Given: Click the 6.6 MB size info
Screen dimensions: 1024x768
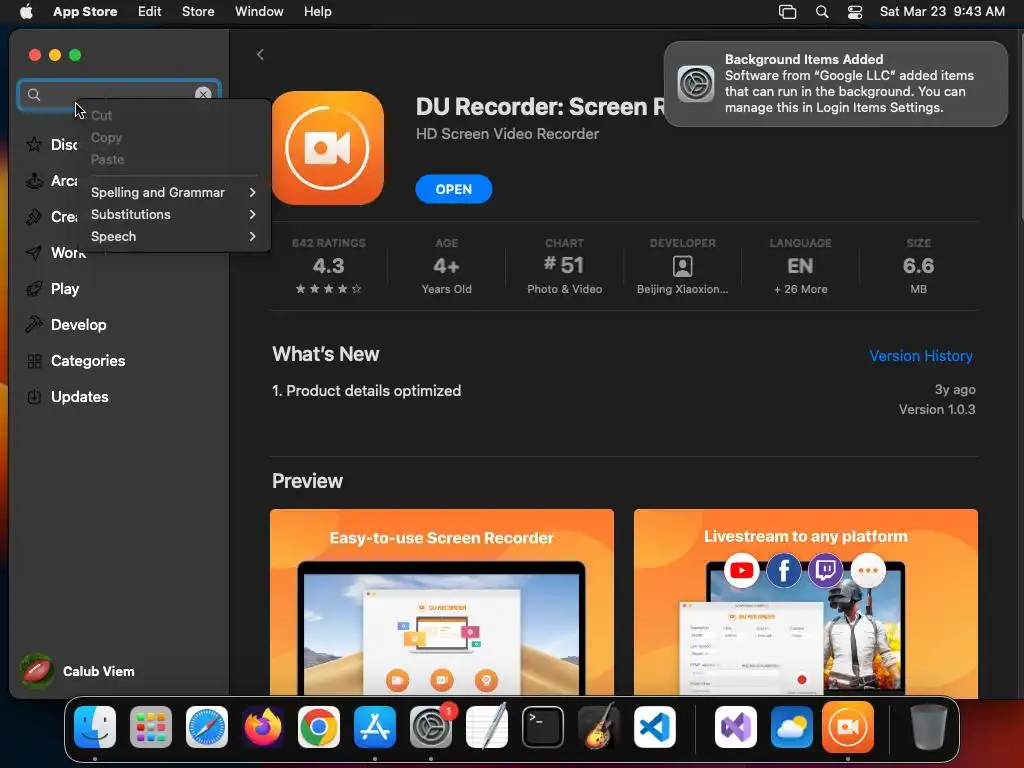Looking at the screenshot, I should coord(918,266).
